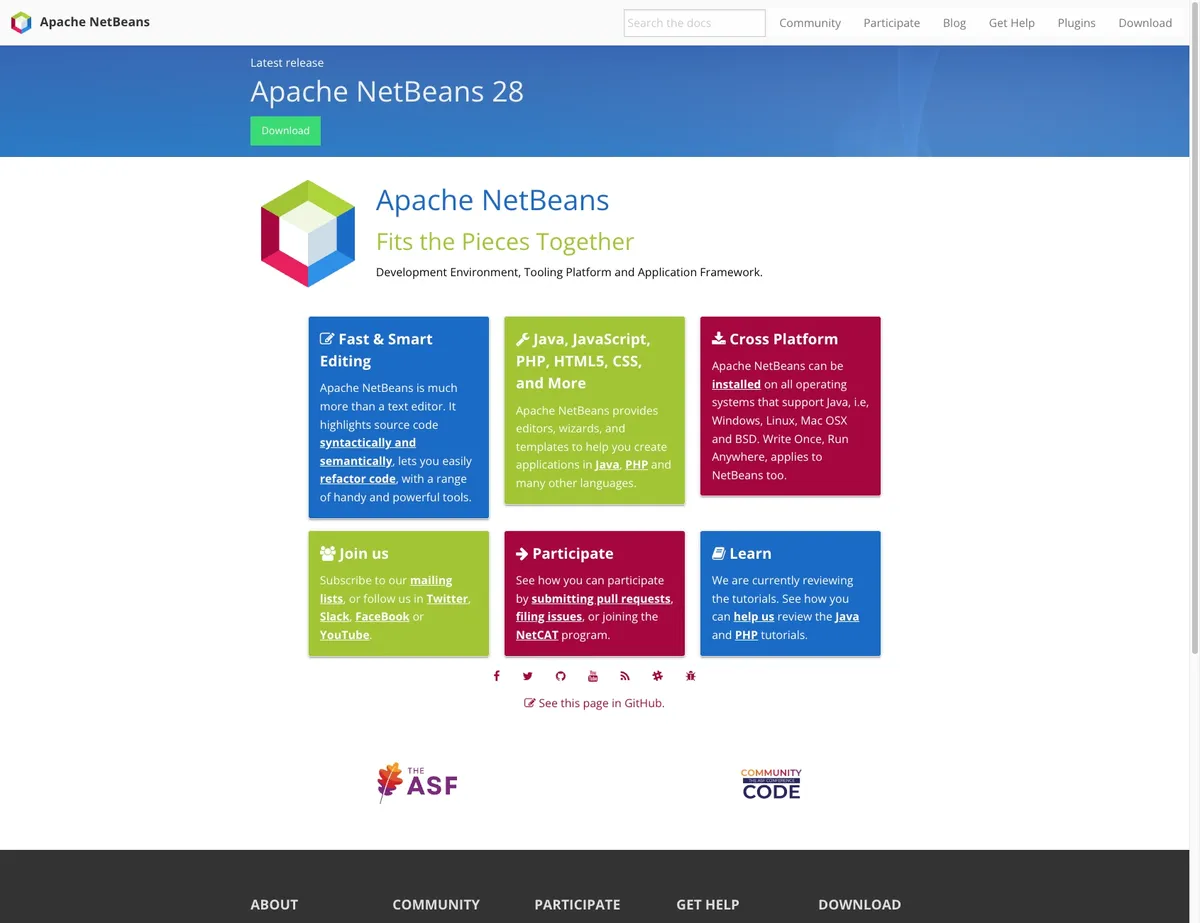
Task: Open the YouTube icon
Action: [x=593, y=676]
